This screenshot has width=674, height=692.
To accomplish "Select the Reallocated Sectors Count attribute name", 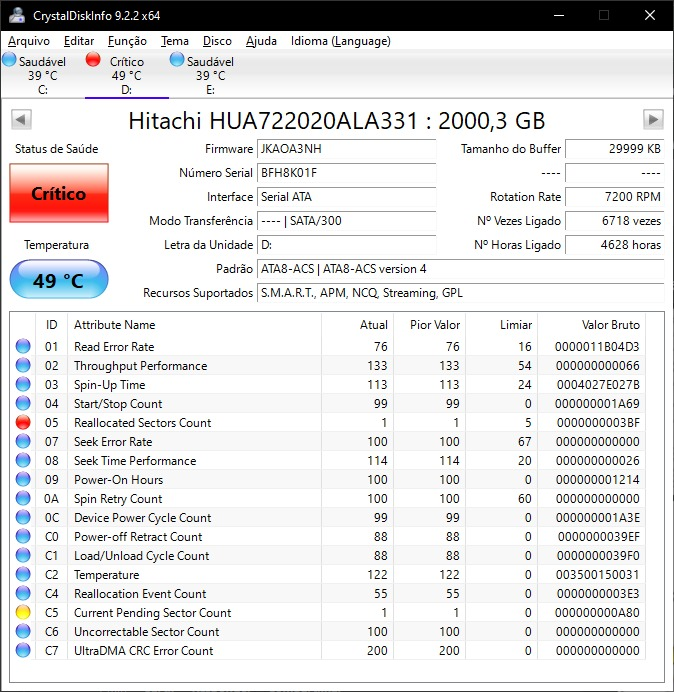I will click(x=143, y=423).
